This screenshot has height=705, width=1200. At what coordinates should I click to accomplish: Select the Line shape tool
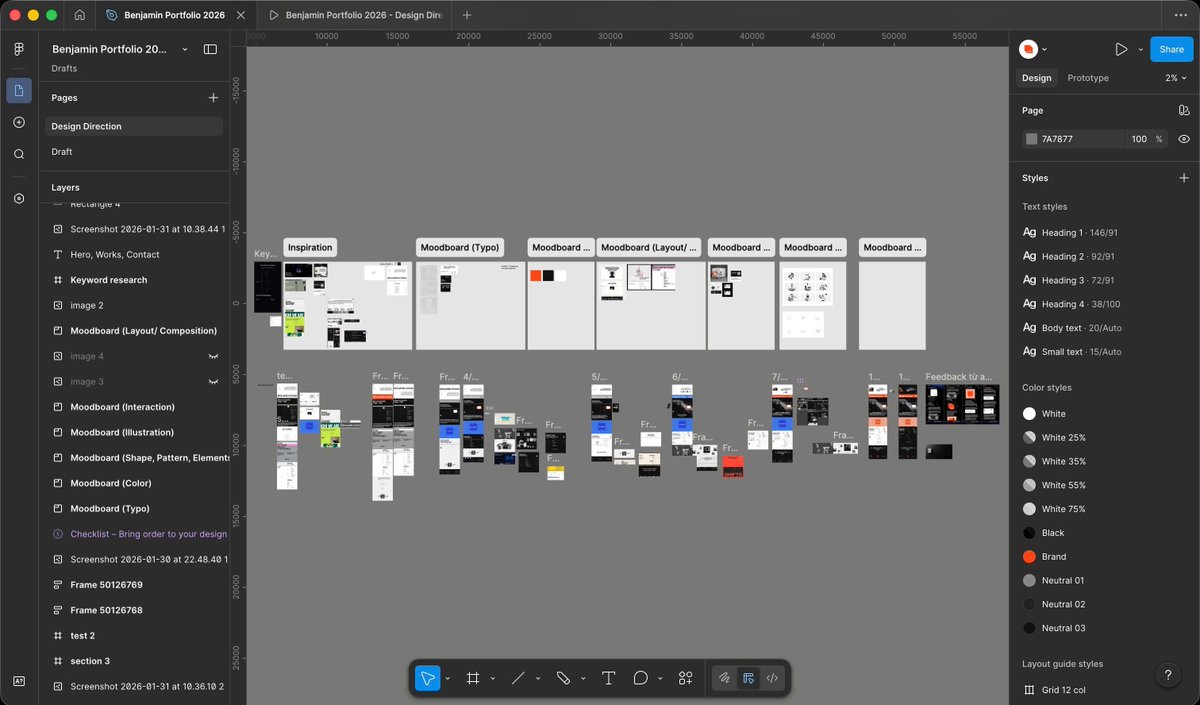pyautogui.click(x=518, y=678)
